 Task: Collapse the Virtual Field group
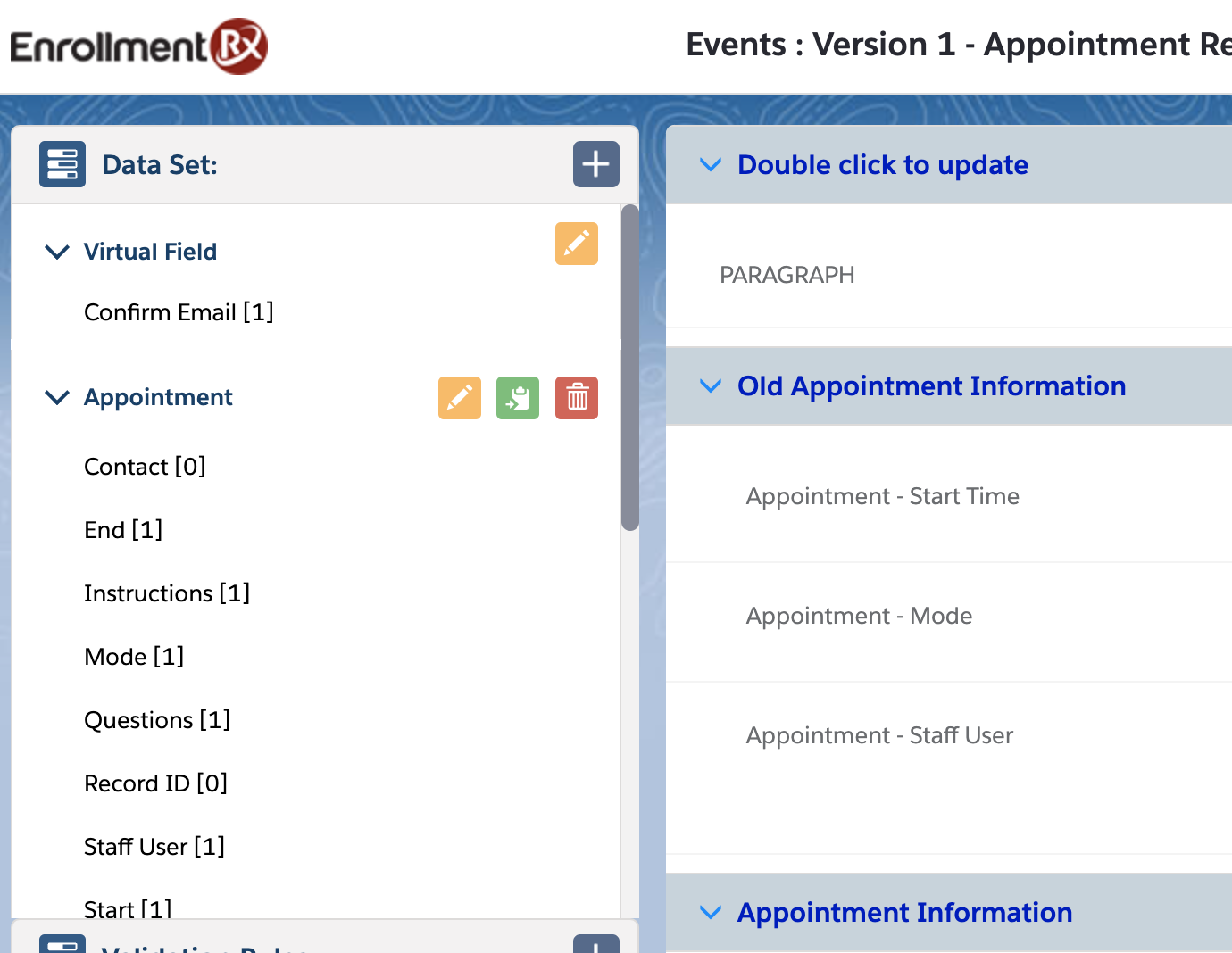coord(57,252)
